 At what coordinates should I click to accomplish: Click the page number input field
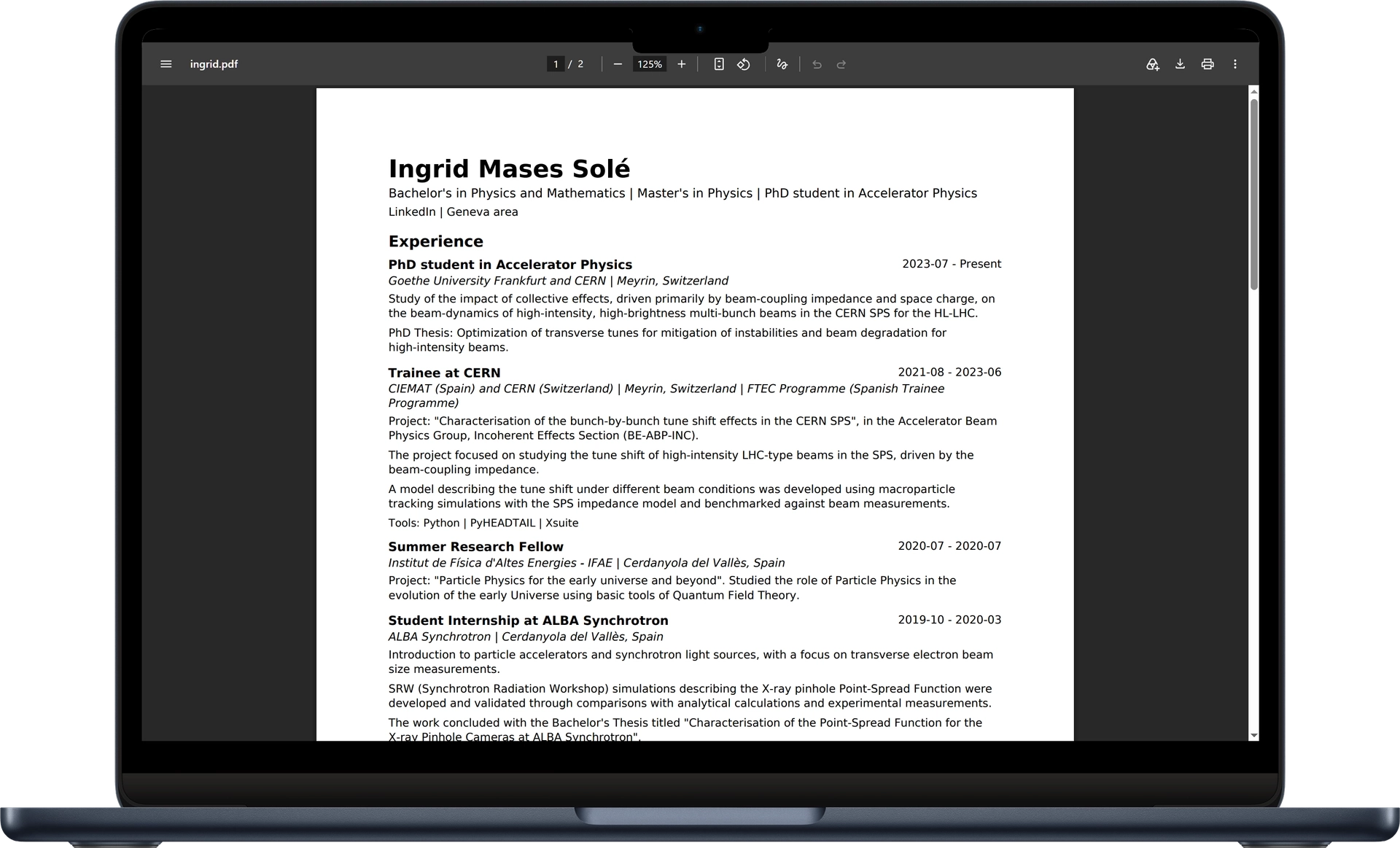click(556, 64)
